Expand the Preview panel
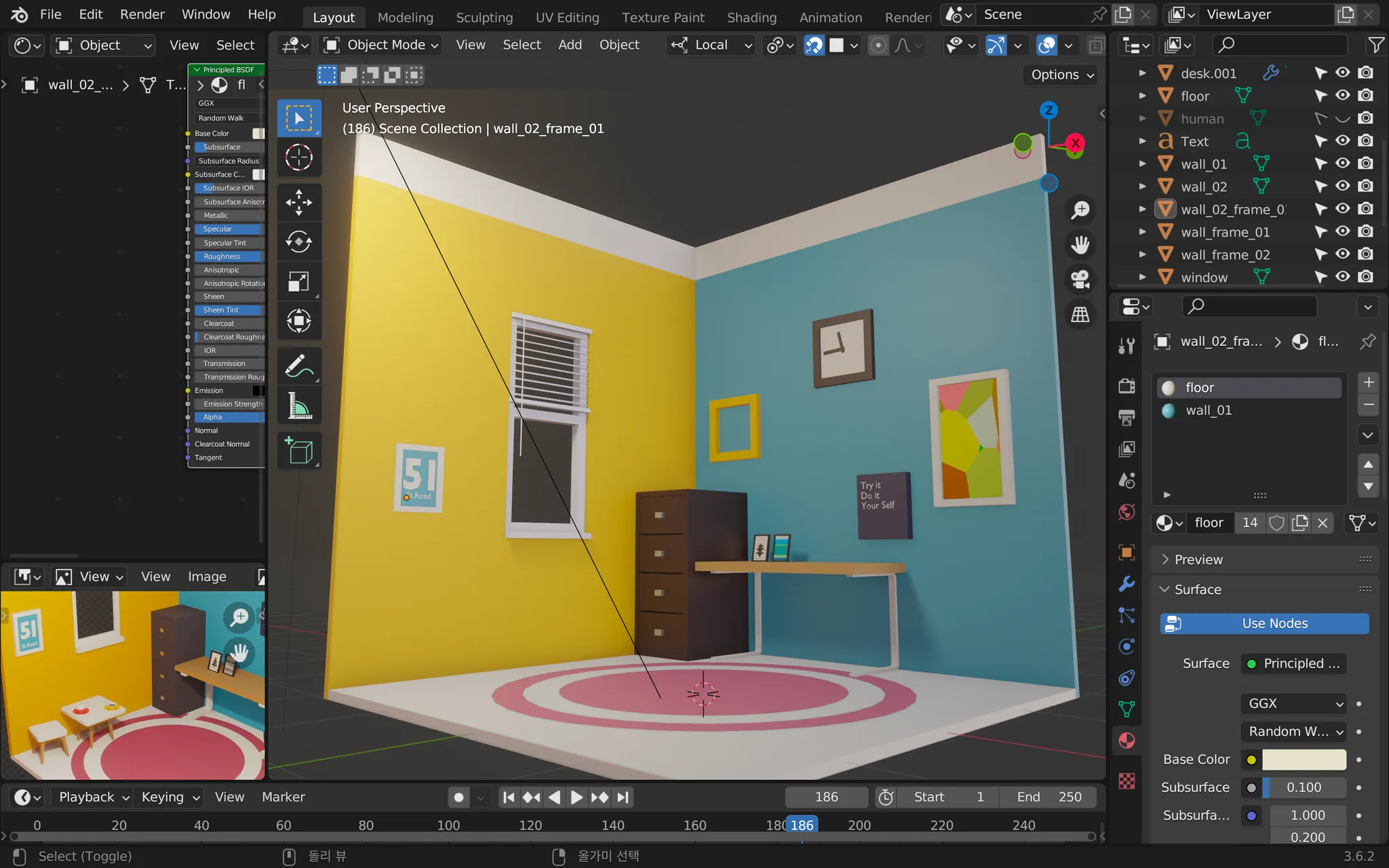This screenshot has width=1389, height=868. (x=1198, y=559)
